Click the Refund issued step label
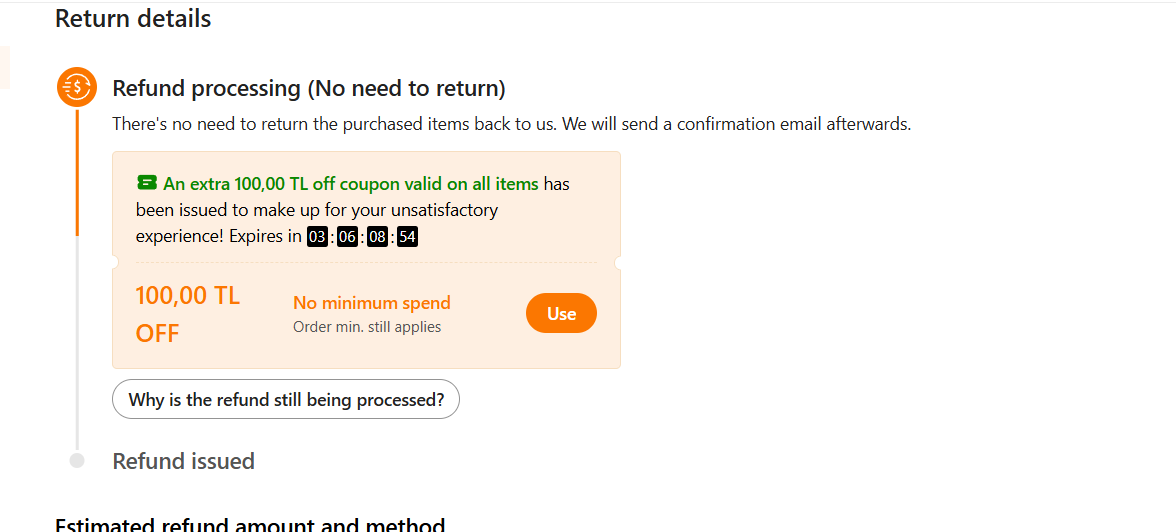 click(183, 461)
